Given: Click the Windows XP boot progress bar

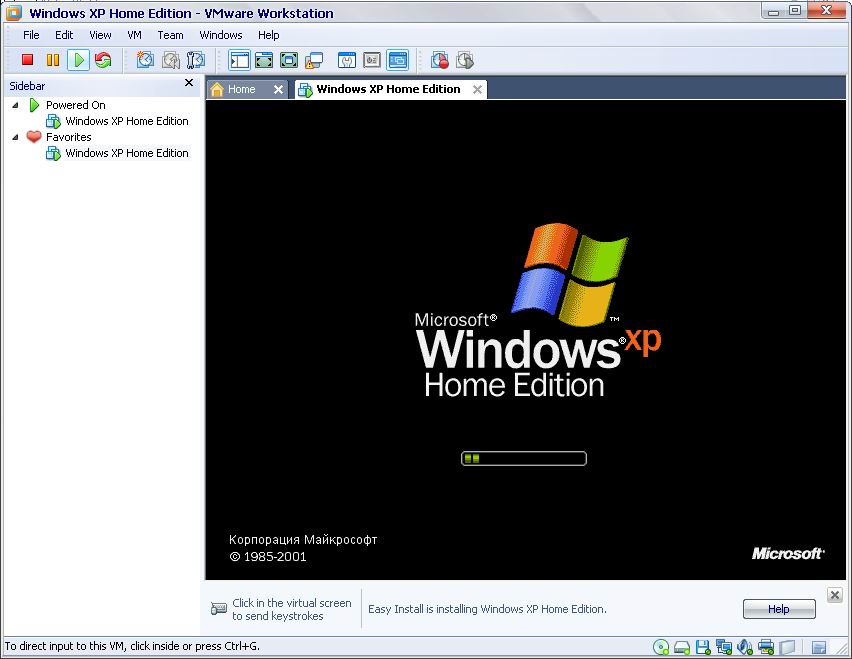Looking at the screenshot, I should coord(524,459).
